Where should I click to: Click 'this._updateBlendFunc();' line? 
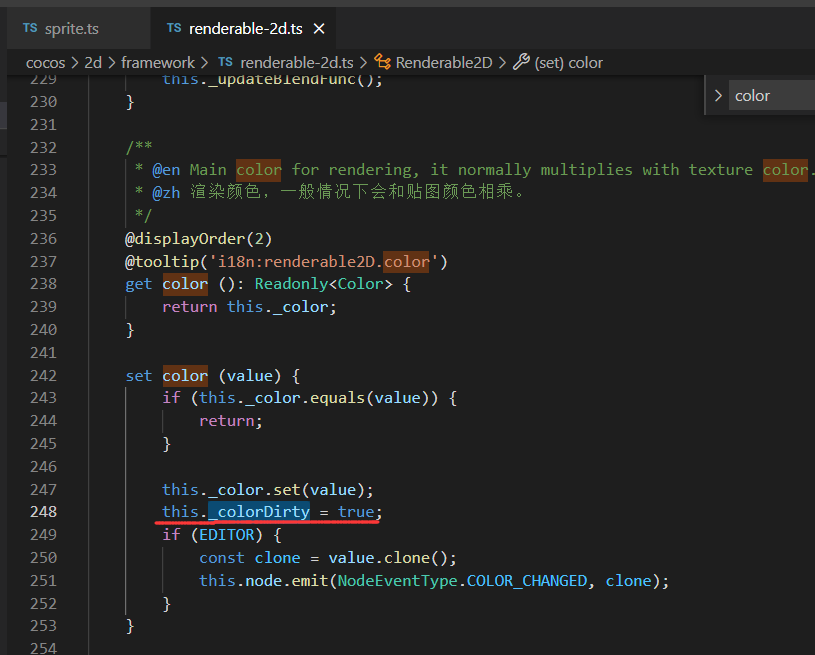pyautogui.click(x=272, y=80)
